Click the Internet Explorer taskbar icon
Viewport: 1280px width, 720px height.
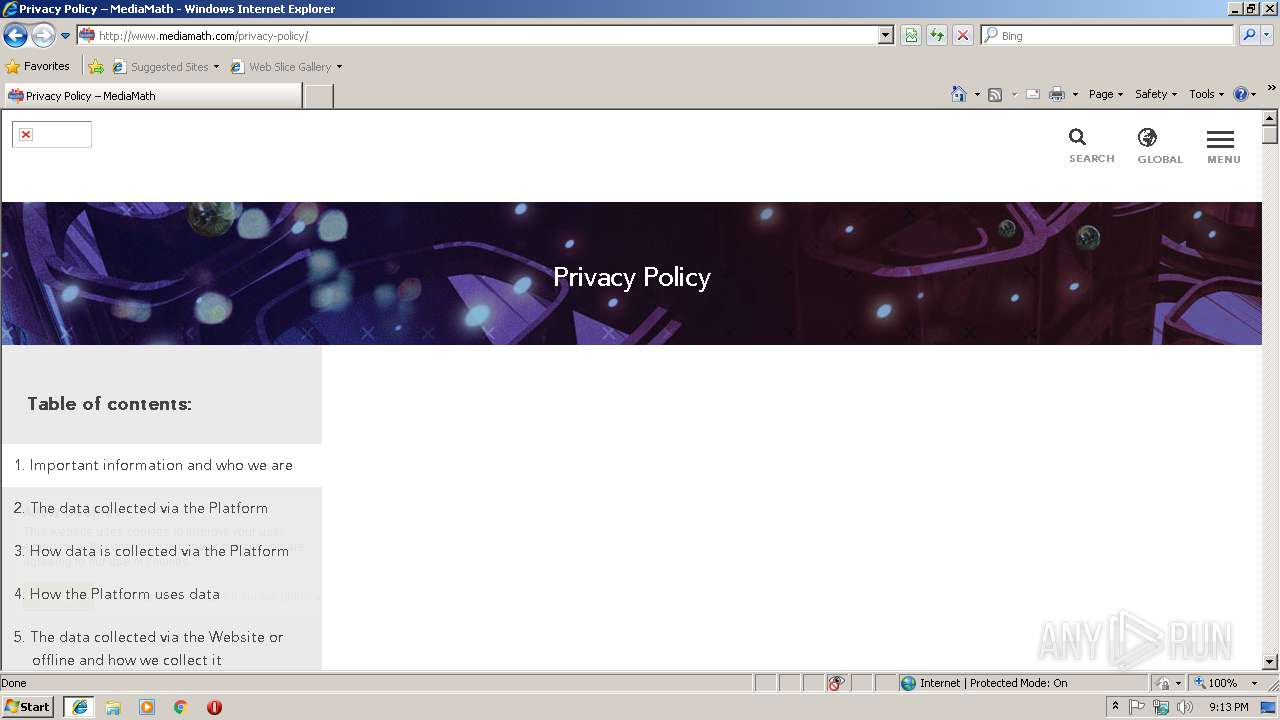tap(79, 707)
